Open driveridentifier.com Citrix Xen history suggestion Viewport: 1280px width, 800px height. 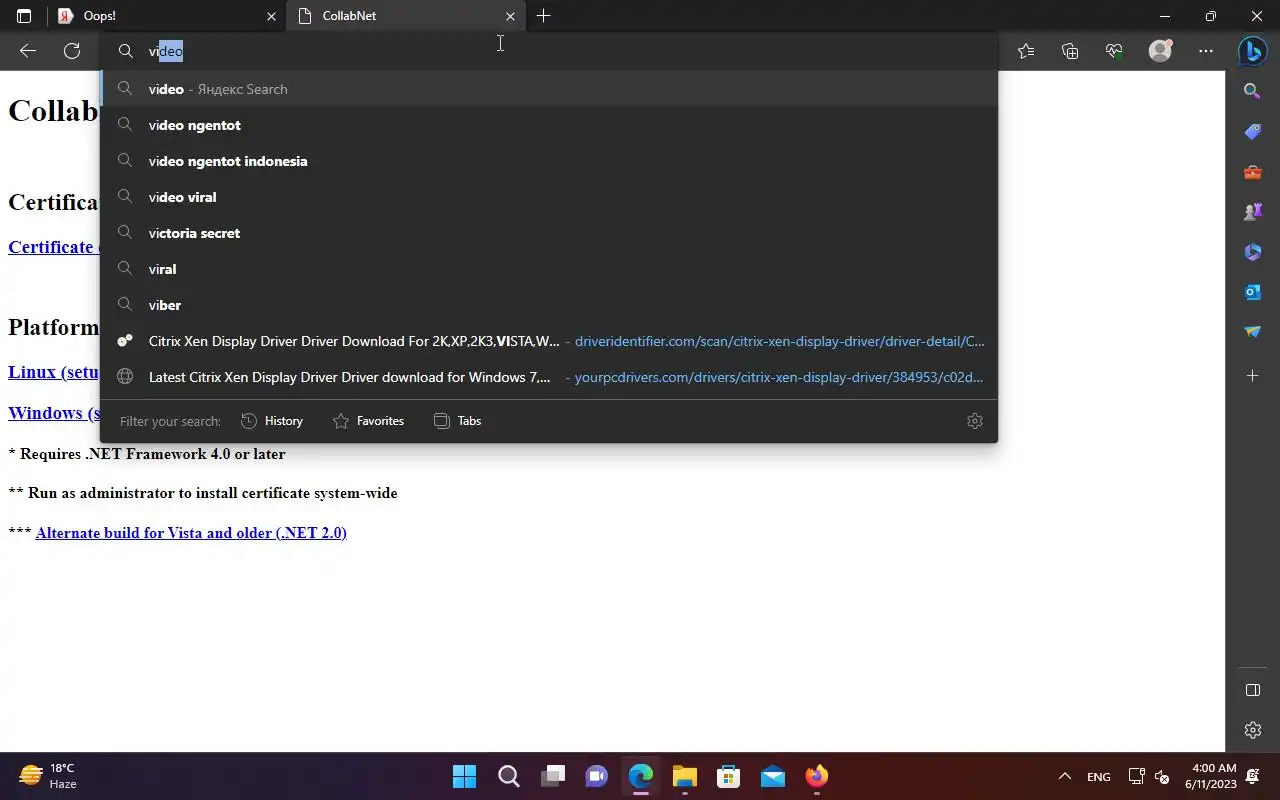(x=549, y=341)
